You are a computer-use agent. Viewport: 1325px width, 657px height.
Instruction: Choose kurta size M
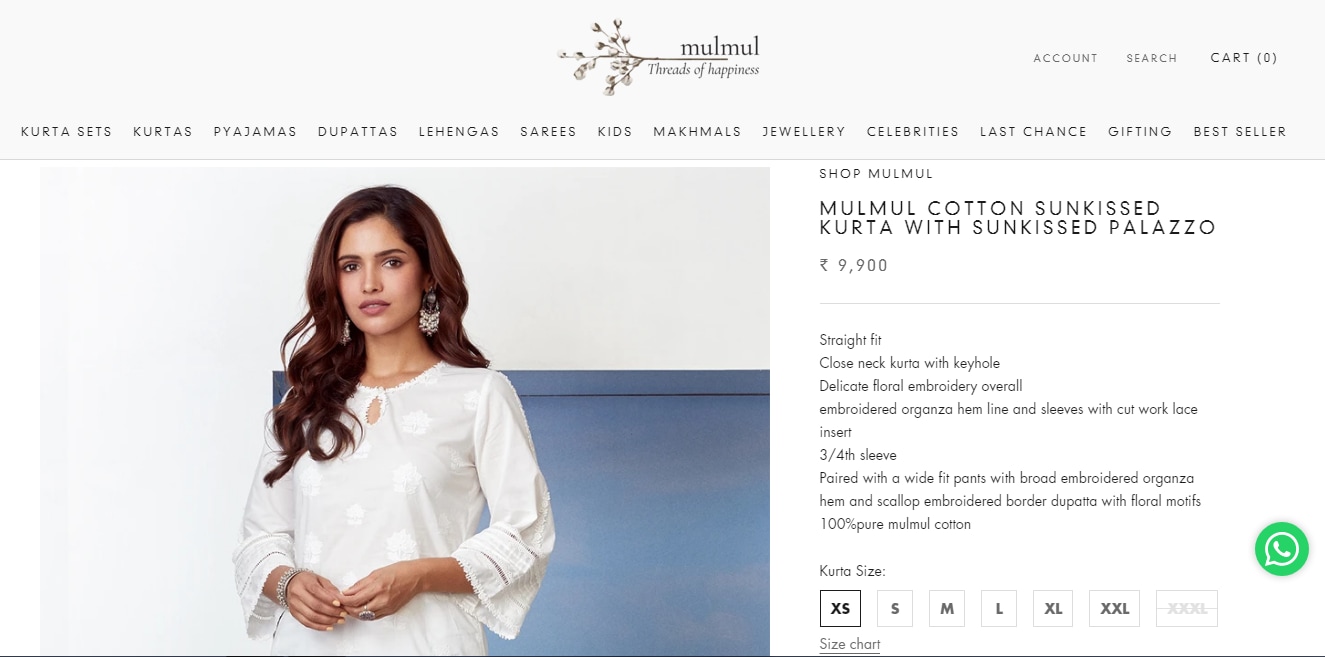click(947, 608)
